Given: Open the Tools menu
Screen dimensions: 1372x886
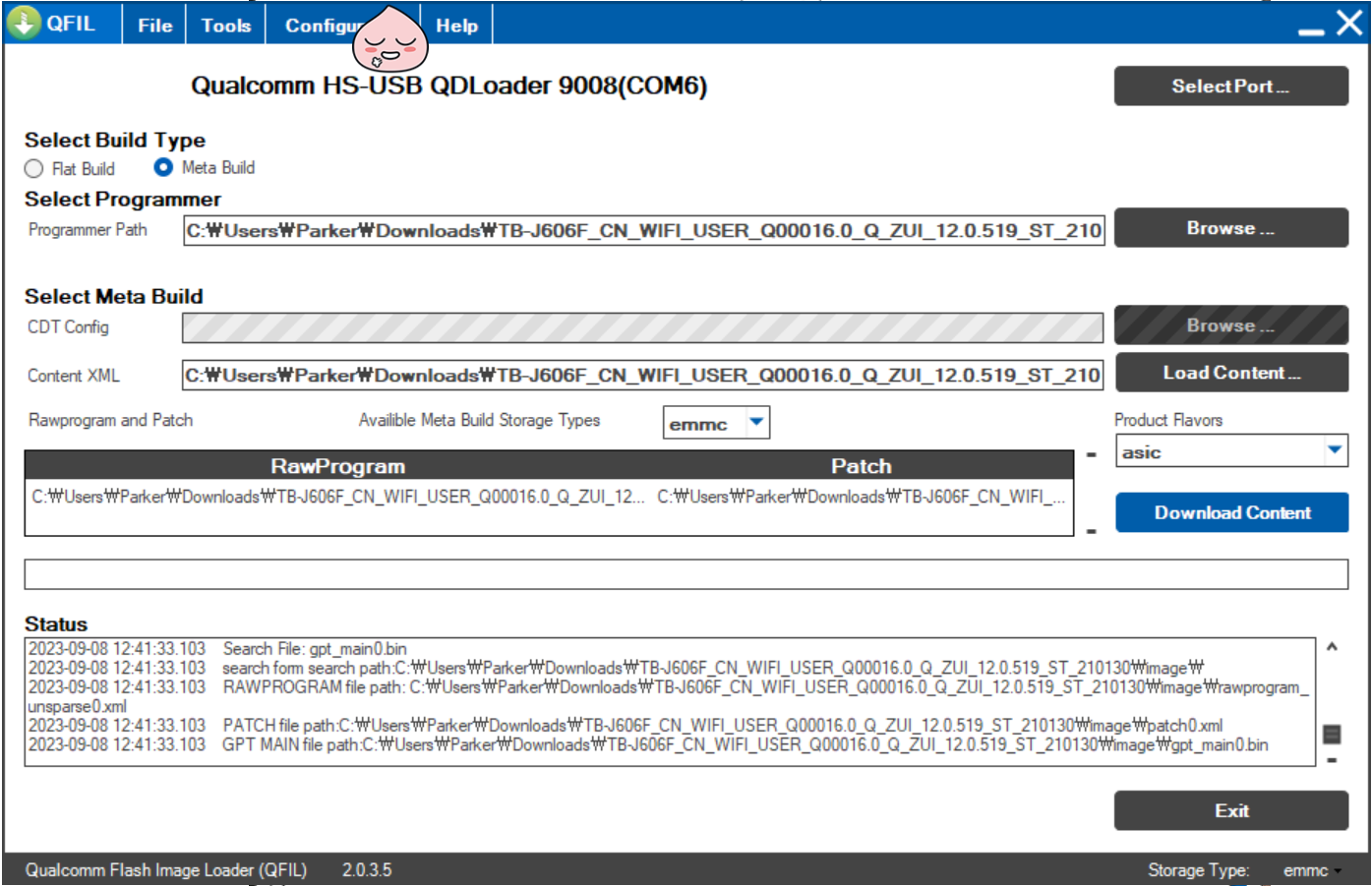Looking at the screenshot, I should coord(226,26).
